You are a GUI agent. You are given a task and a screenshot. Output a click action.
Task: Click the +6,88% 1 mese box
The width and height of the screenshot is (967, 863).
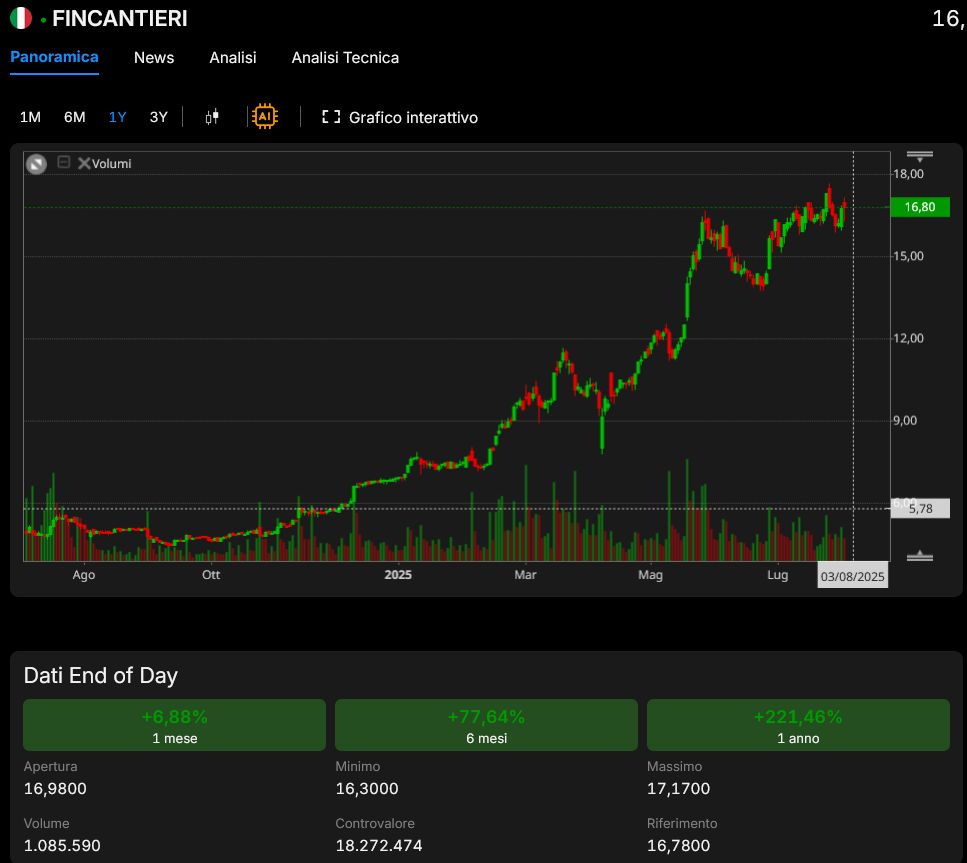pos(175,725)
